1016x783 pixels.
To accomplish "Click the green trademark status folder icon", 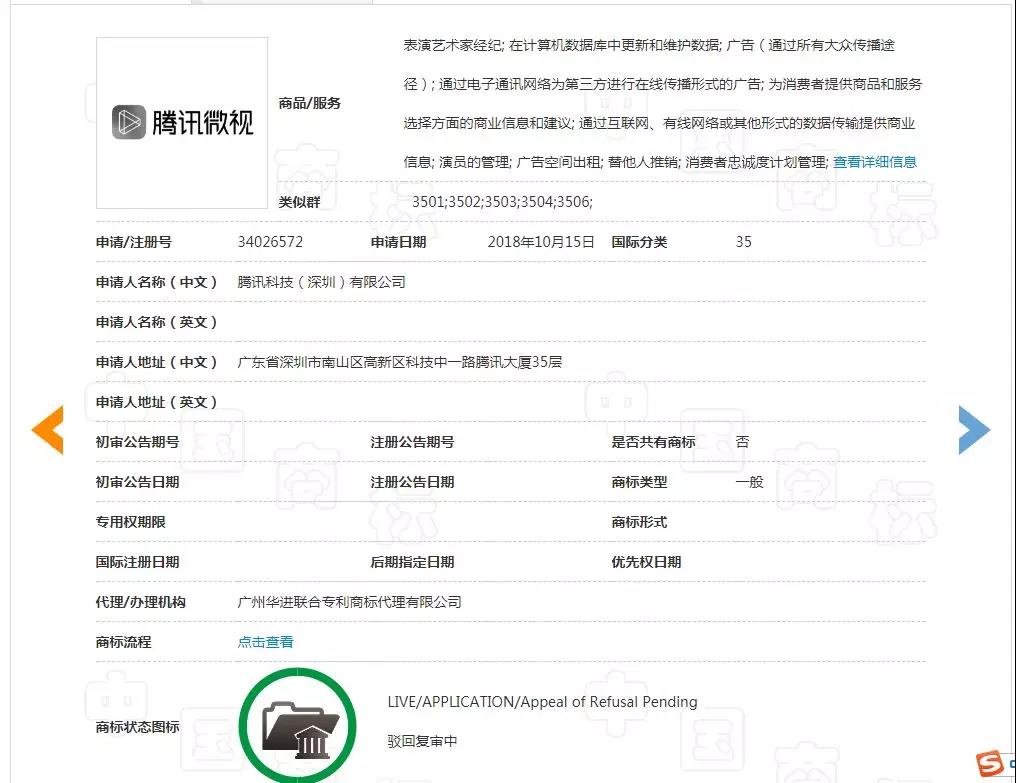I will (298, 725).
